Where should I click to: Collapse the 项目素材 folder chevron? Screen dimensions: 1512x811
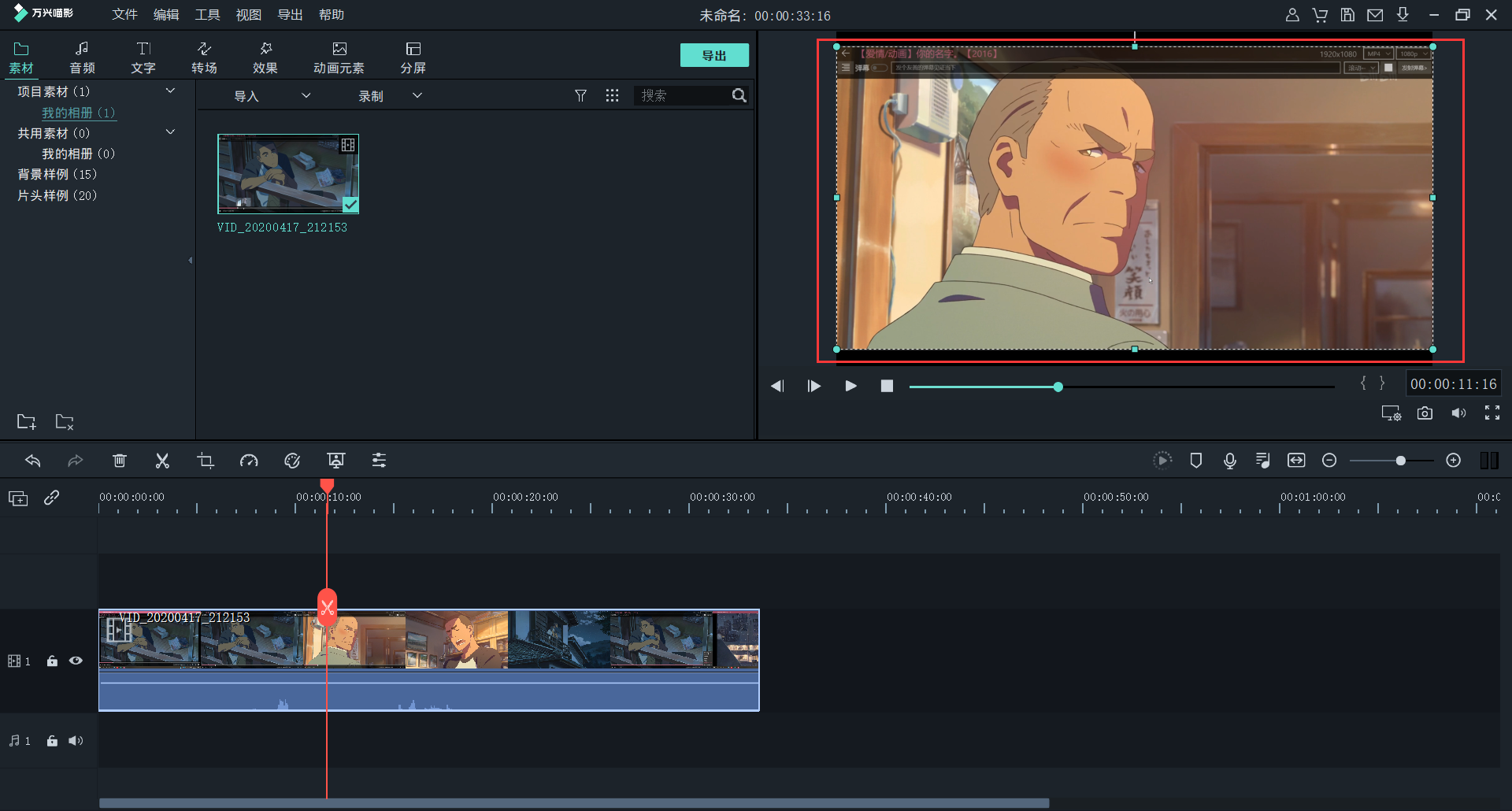[170, 91]
